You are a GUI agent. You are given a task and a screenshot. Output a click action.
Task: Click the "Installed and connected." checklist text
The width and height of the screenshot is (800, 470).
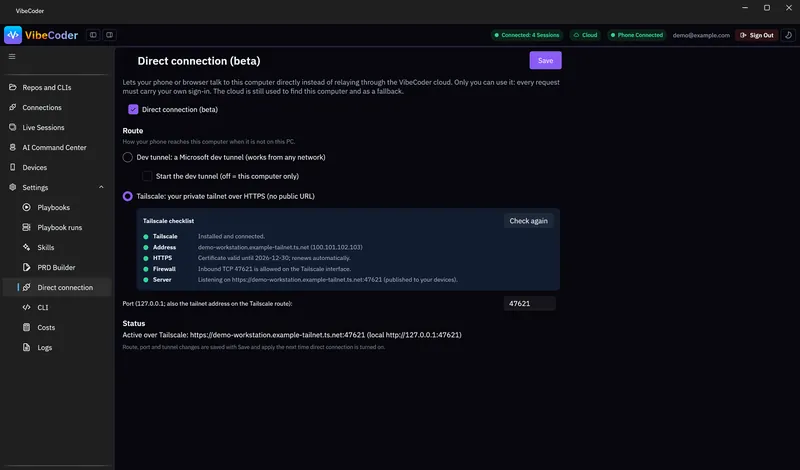(231, 236)
